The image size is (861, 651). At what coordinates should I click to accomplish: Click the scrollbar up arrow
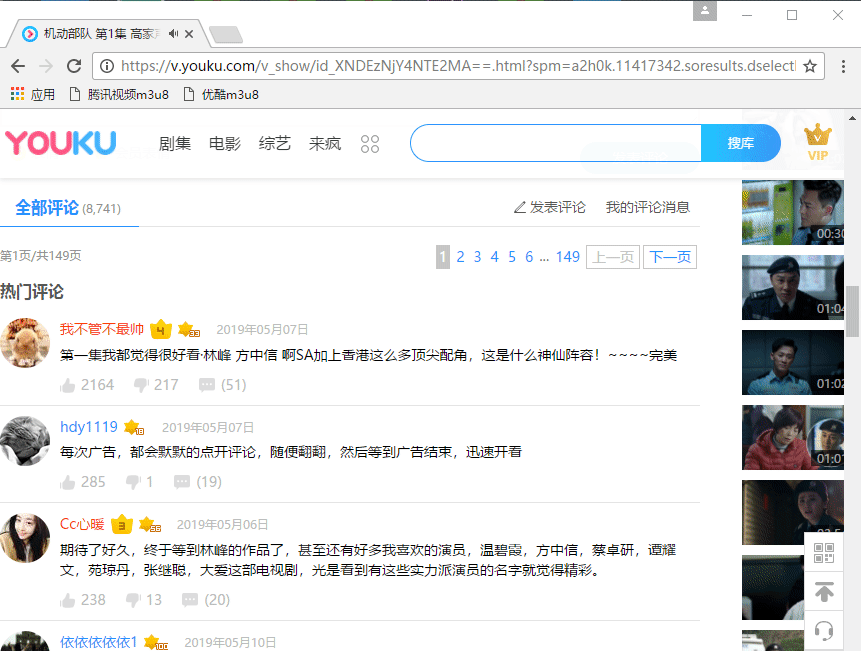[x=852, y=117]
